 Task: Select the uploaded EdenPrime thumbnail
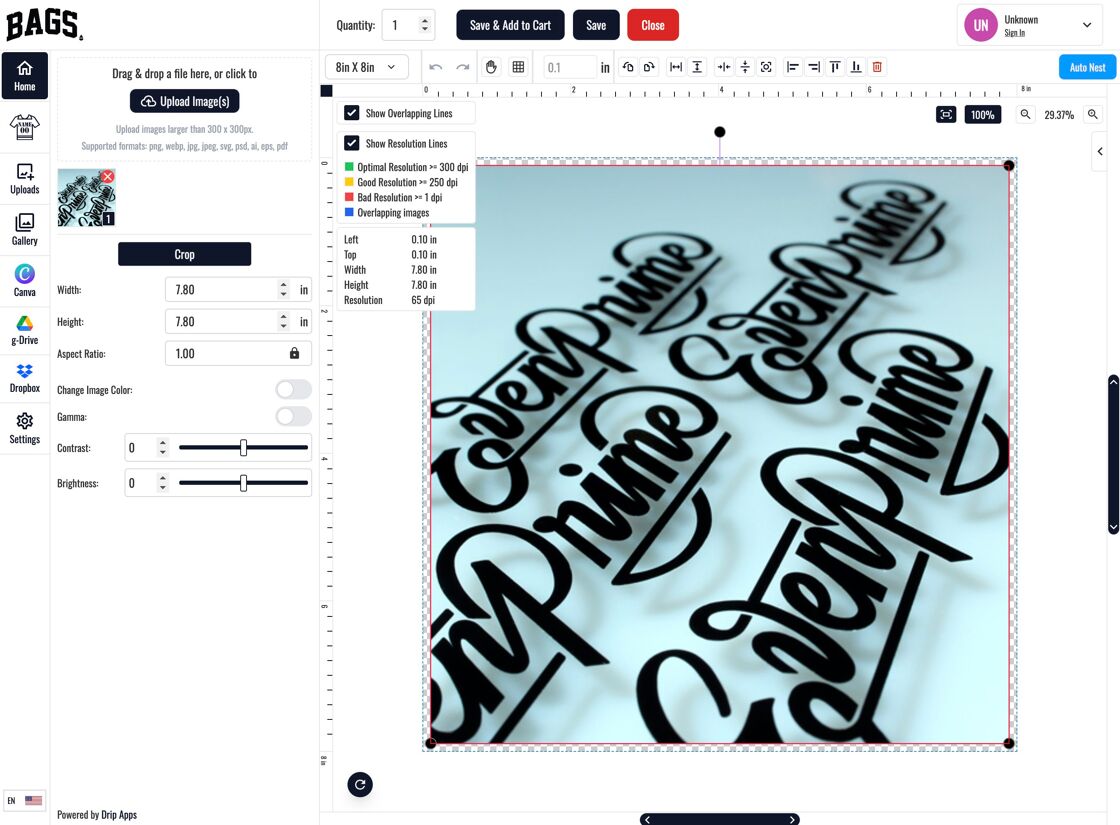86,198
